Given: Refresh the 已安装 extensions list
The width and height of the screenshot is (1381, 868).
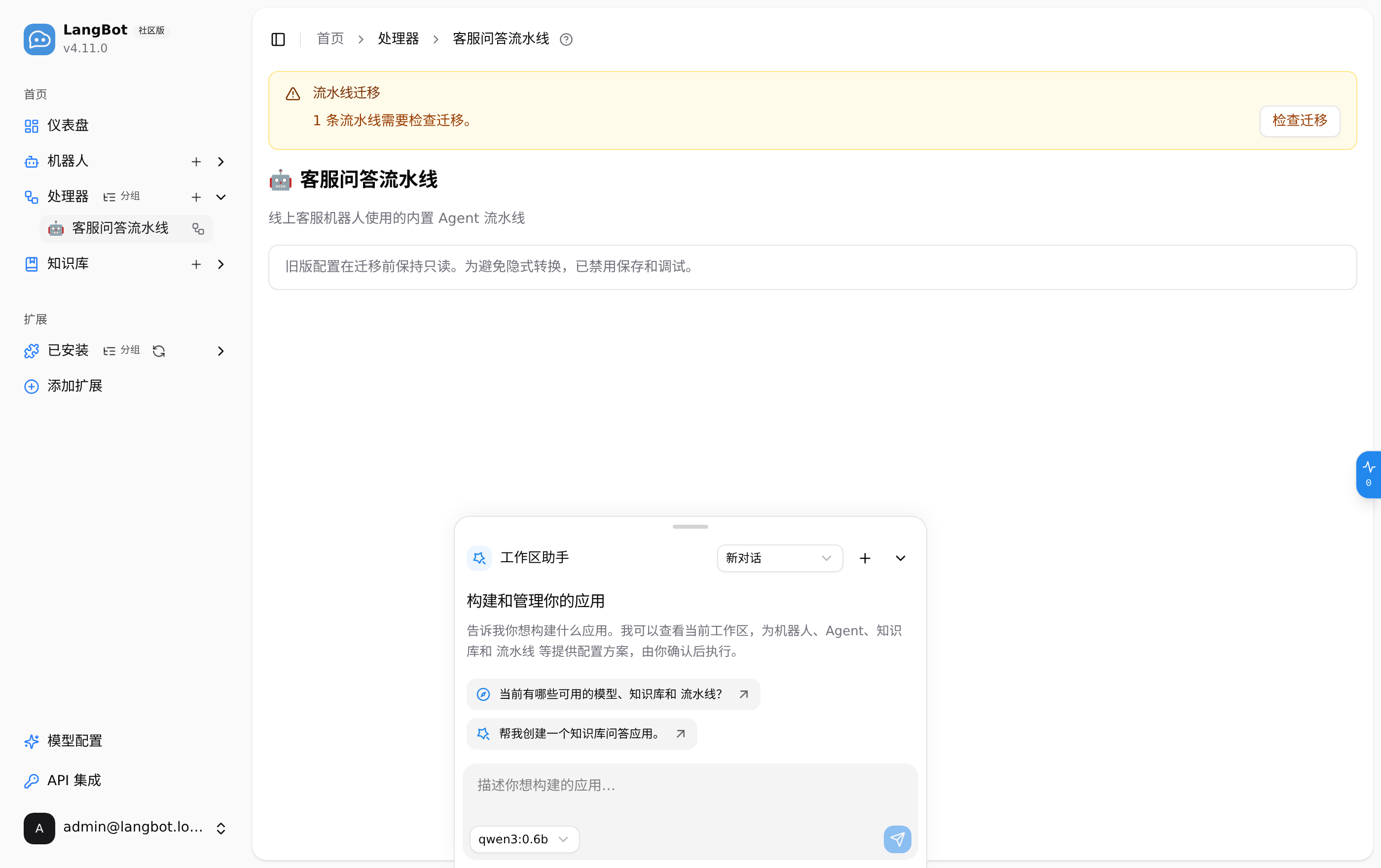Looking at the screenshot, I should click(x=159, y=351).
